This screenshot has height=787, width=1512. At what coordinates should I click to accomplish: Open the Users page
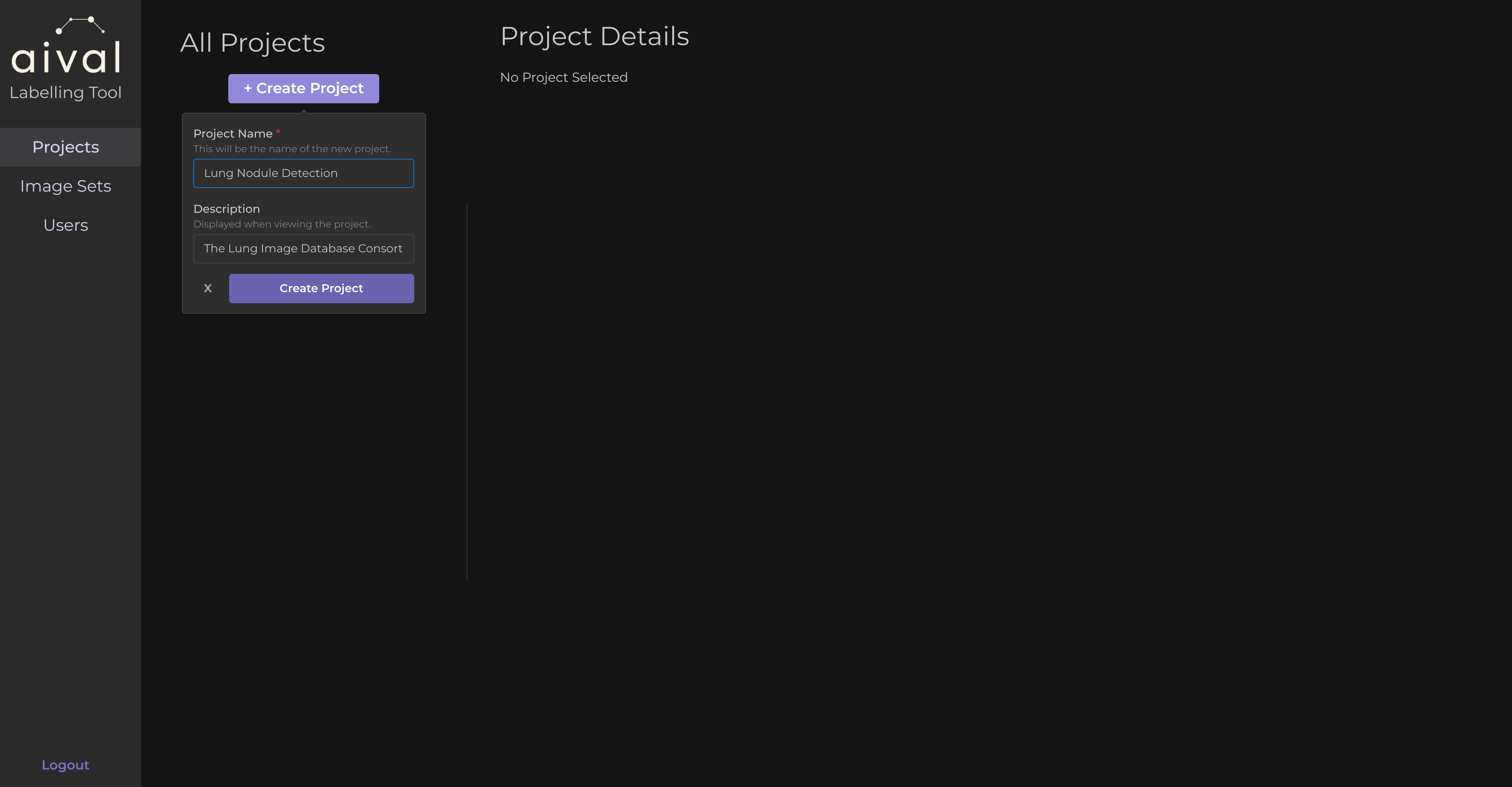pyautogui.click(x=66, y=225)
